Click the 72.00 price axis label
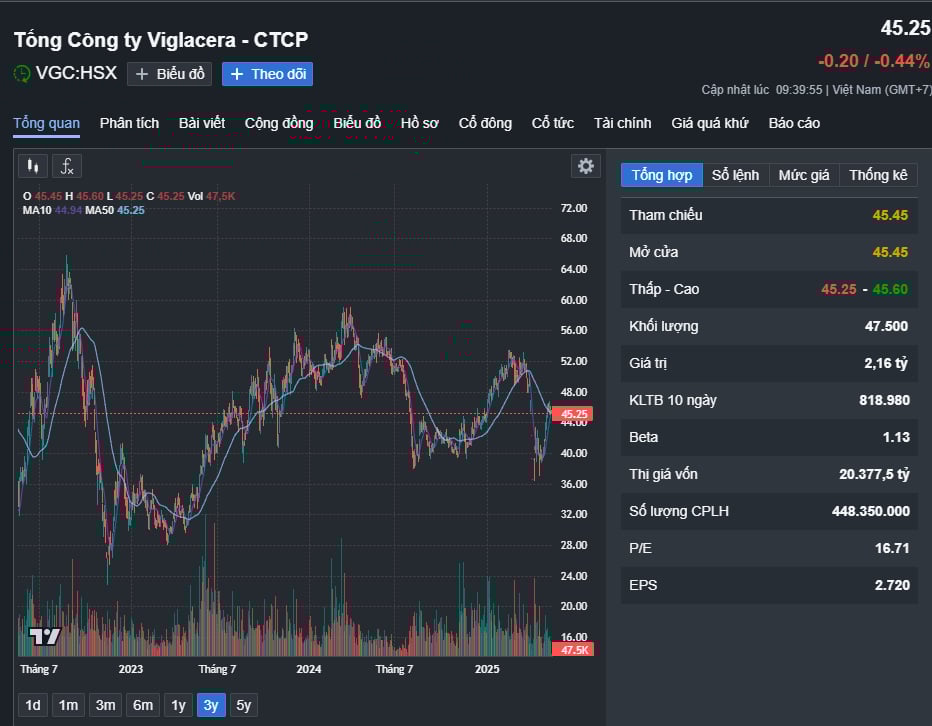932x726 pixels. pos(574,208)
